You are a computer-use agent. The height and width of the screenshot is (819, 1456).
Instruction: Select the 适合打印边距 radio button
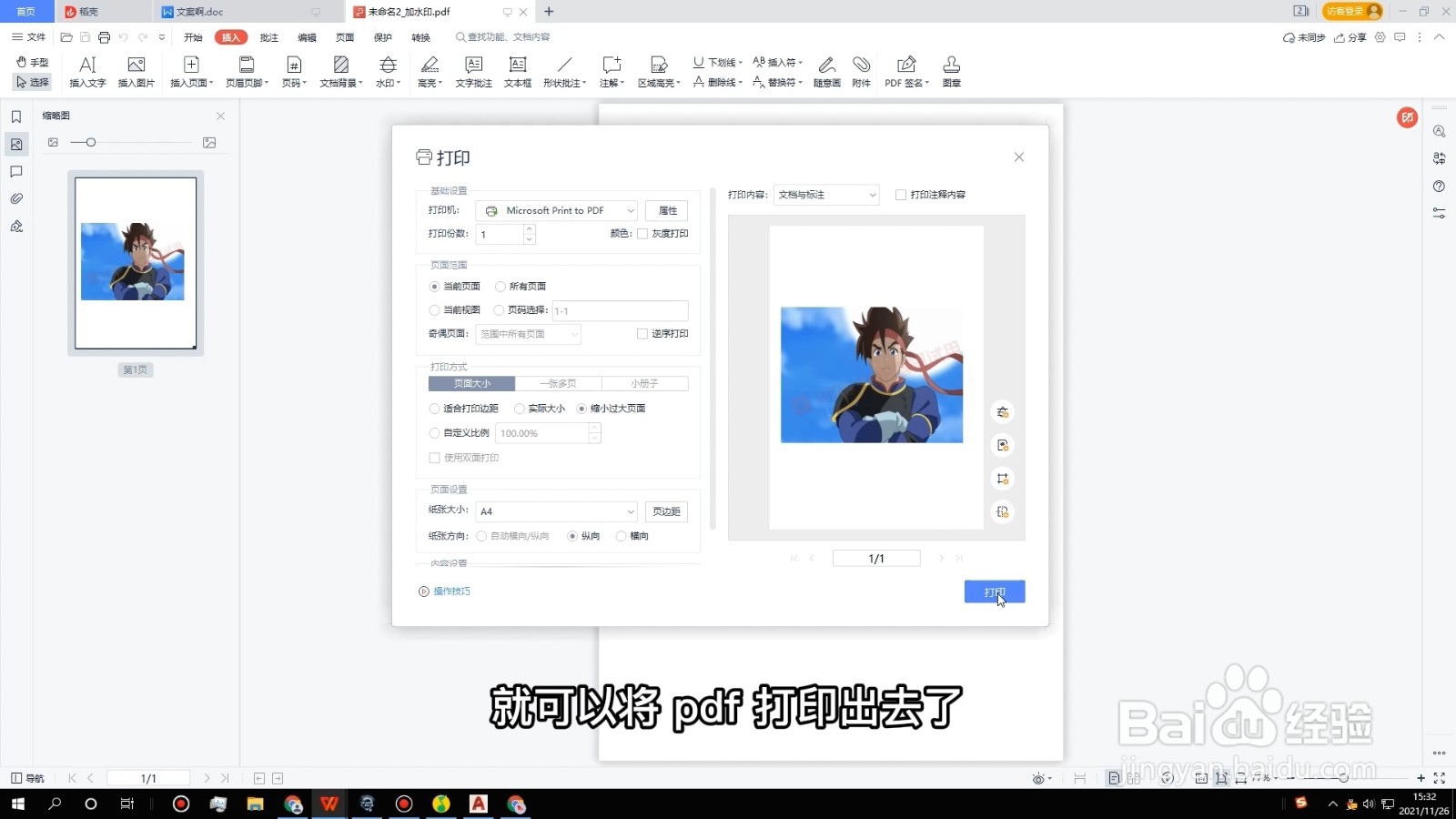[x=434, y=409]
